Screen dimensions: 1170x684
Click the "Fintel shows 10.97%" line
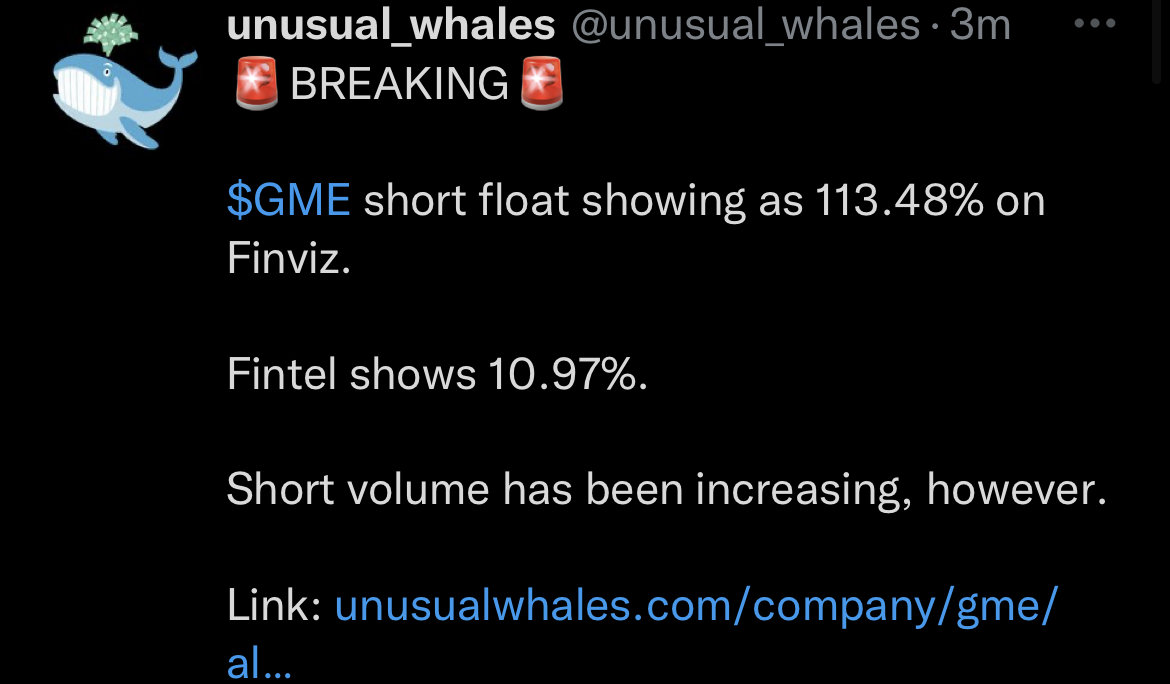437,374
